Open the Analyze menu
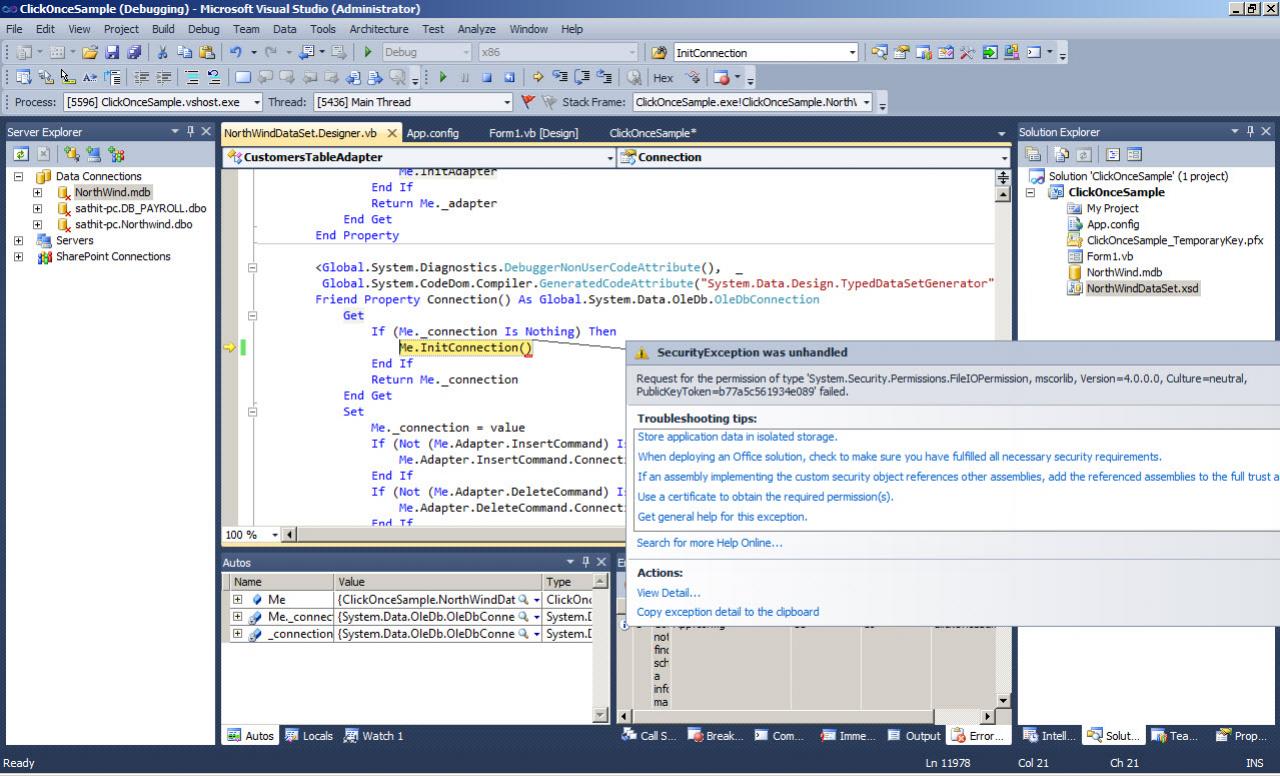The height and width of the screenshot is (776, 1280). tap(476, 29)
